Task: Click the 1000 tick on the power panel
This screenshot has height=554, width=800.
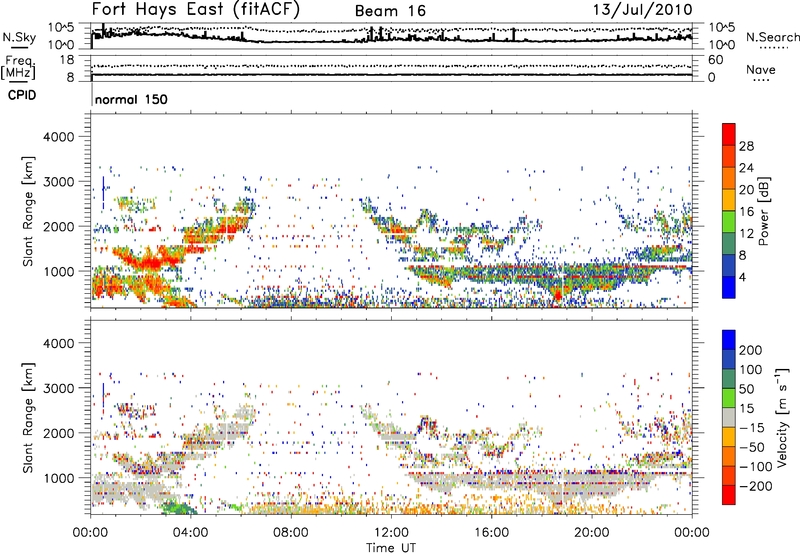Action: coord(59,271)
